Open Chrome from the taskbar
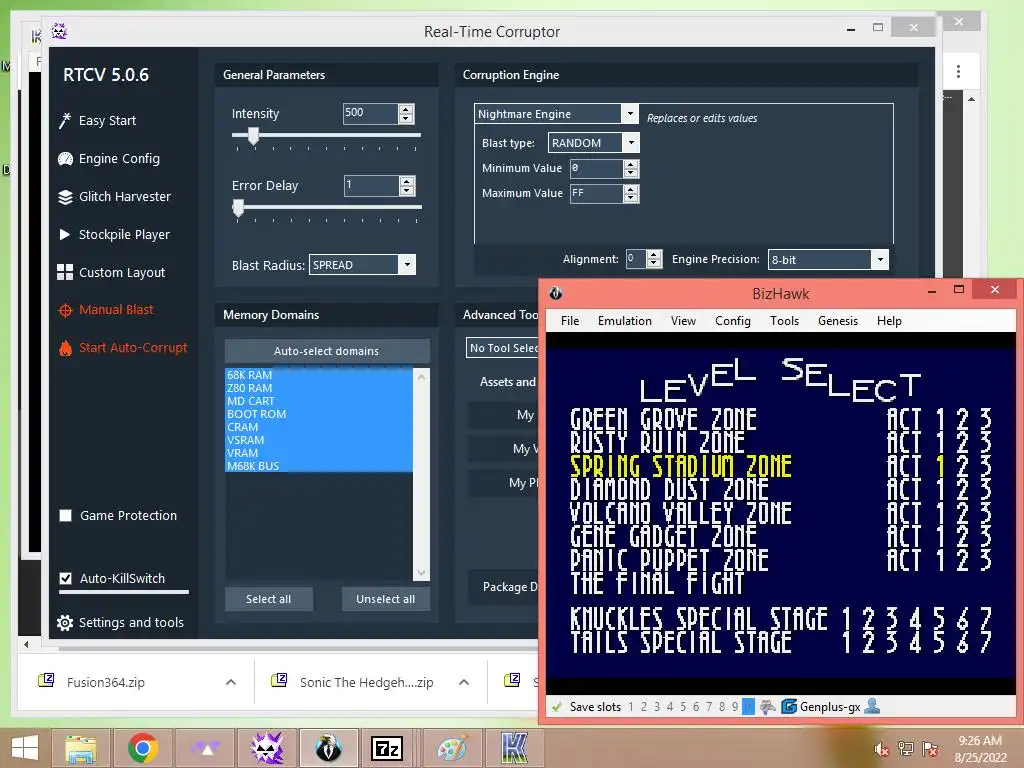Screen dimensions: 1024x768 [142, 748]
